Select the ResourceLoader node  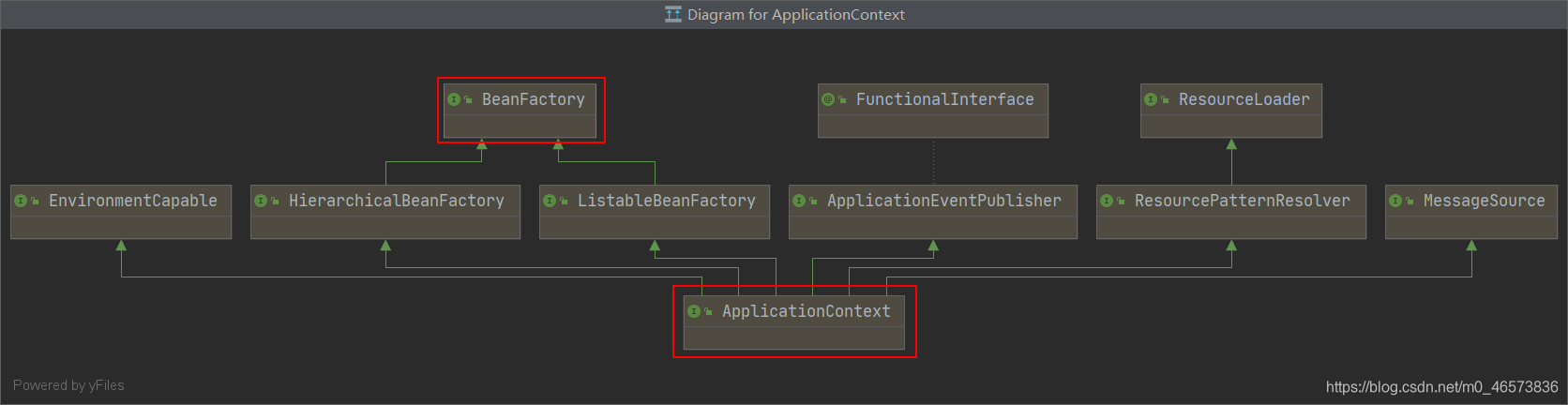click(x=1231, y=111)
